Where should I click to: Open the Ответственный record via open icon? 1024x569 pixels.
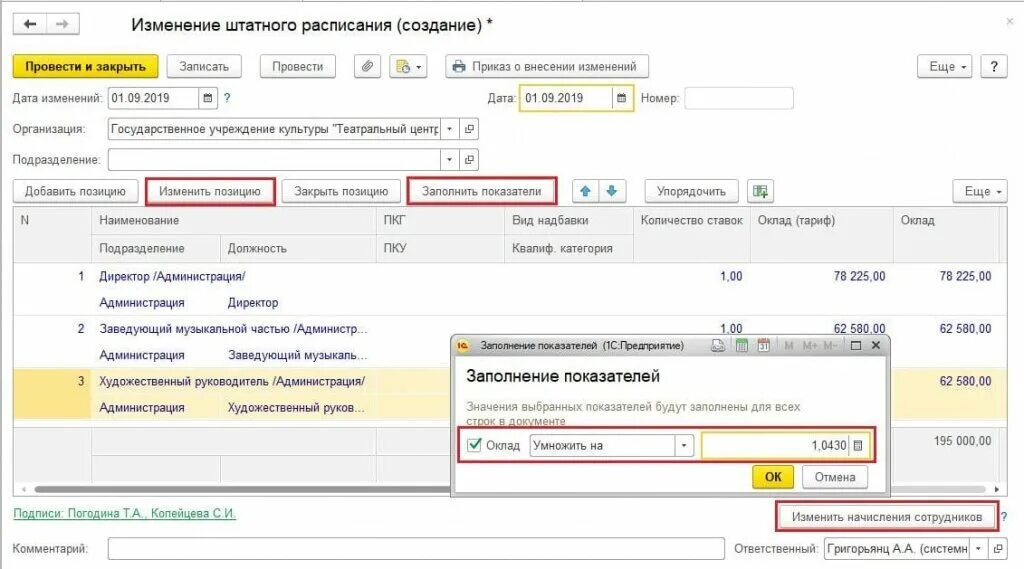click(998, 549)
